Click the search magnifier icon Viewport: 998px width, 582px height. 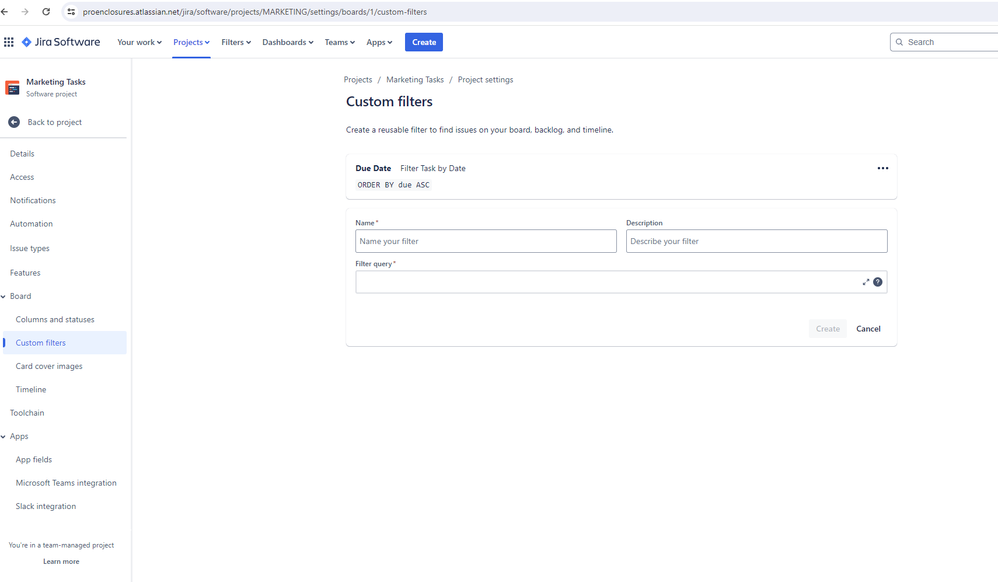[899, 42]
